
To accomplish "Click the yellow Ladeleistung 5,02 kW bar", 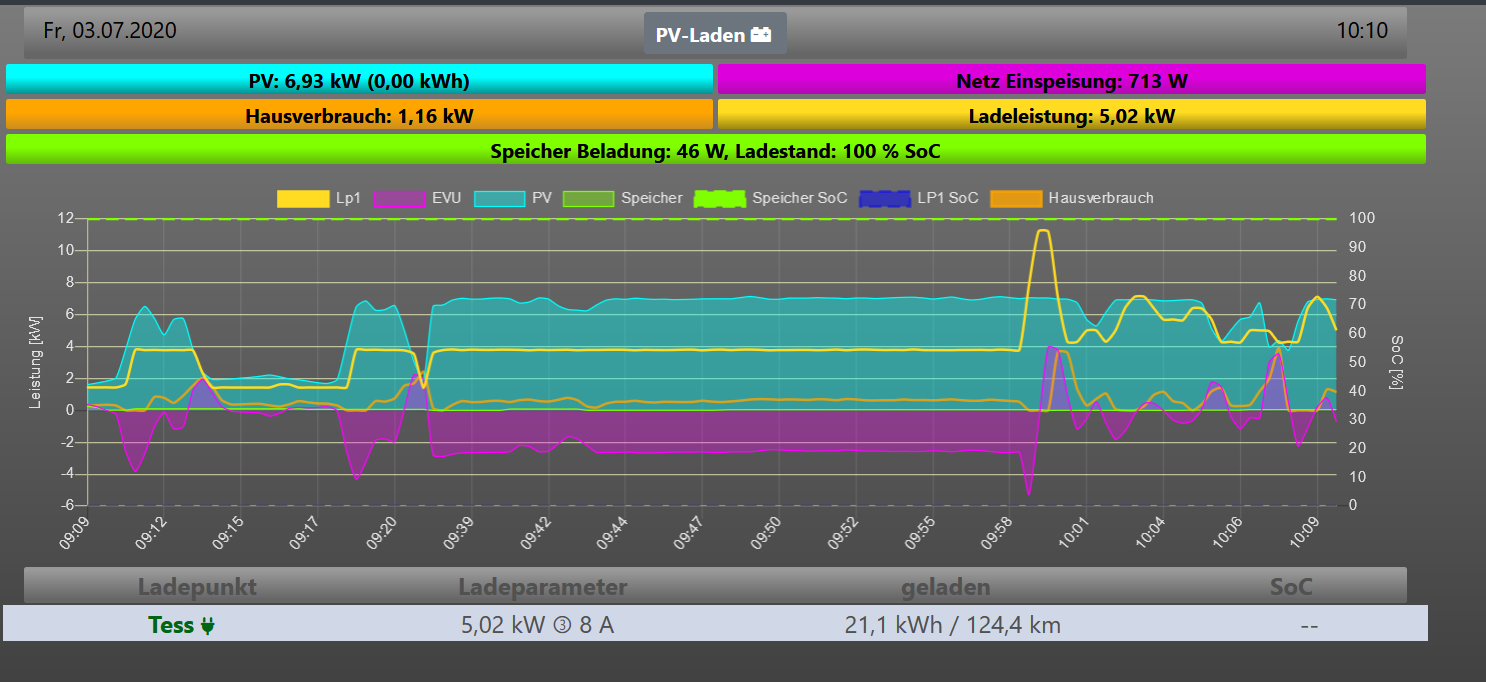I will (1071, 116).
